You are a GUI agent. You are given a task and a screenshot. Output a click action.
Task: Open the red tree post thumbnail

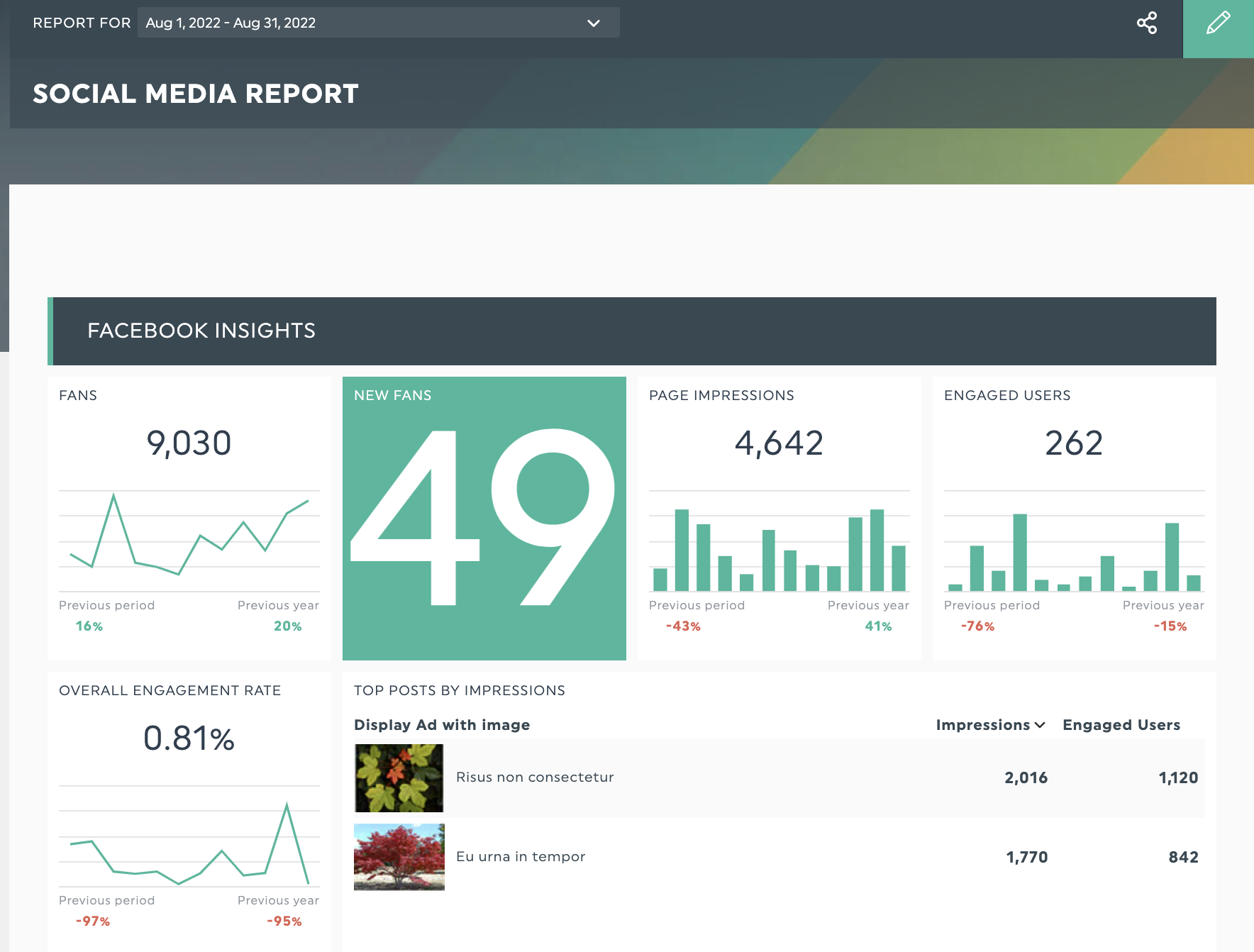pyautogui.click(x=399, y=857)
